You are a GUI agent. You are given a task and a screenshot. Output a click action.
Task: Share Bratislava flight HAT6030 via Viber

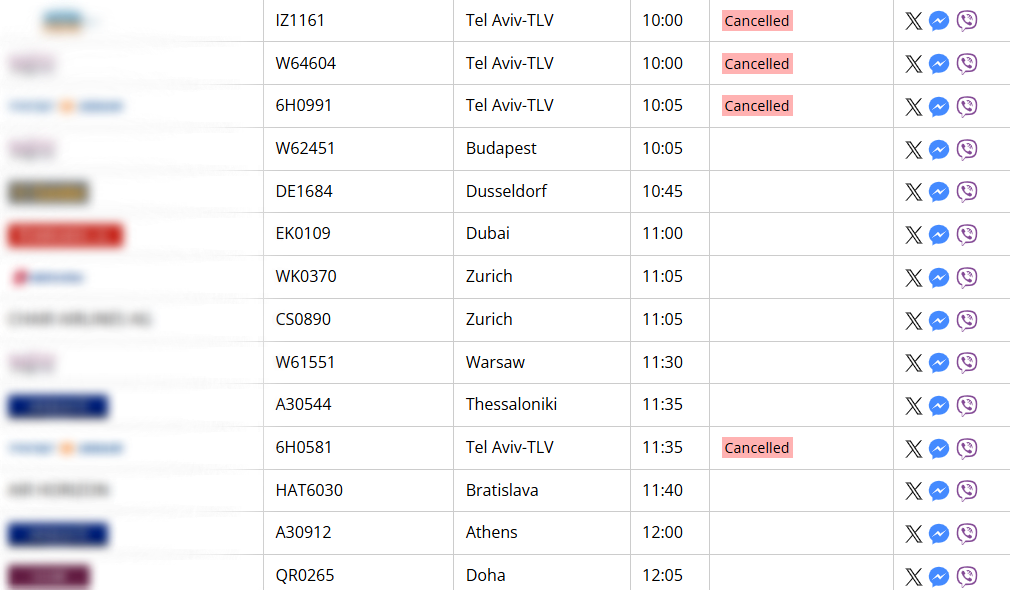point(967,491)
